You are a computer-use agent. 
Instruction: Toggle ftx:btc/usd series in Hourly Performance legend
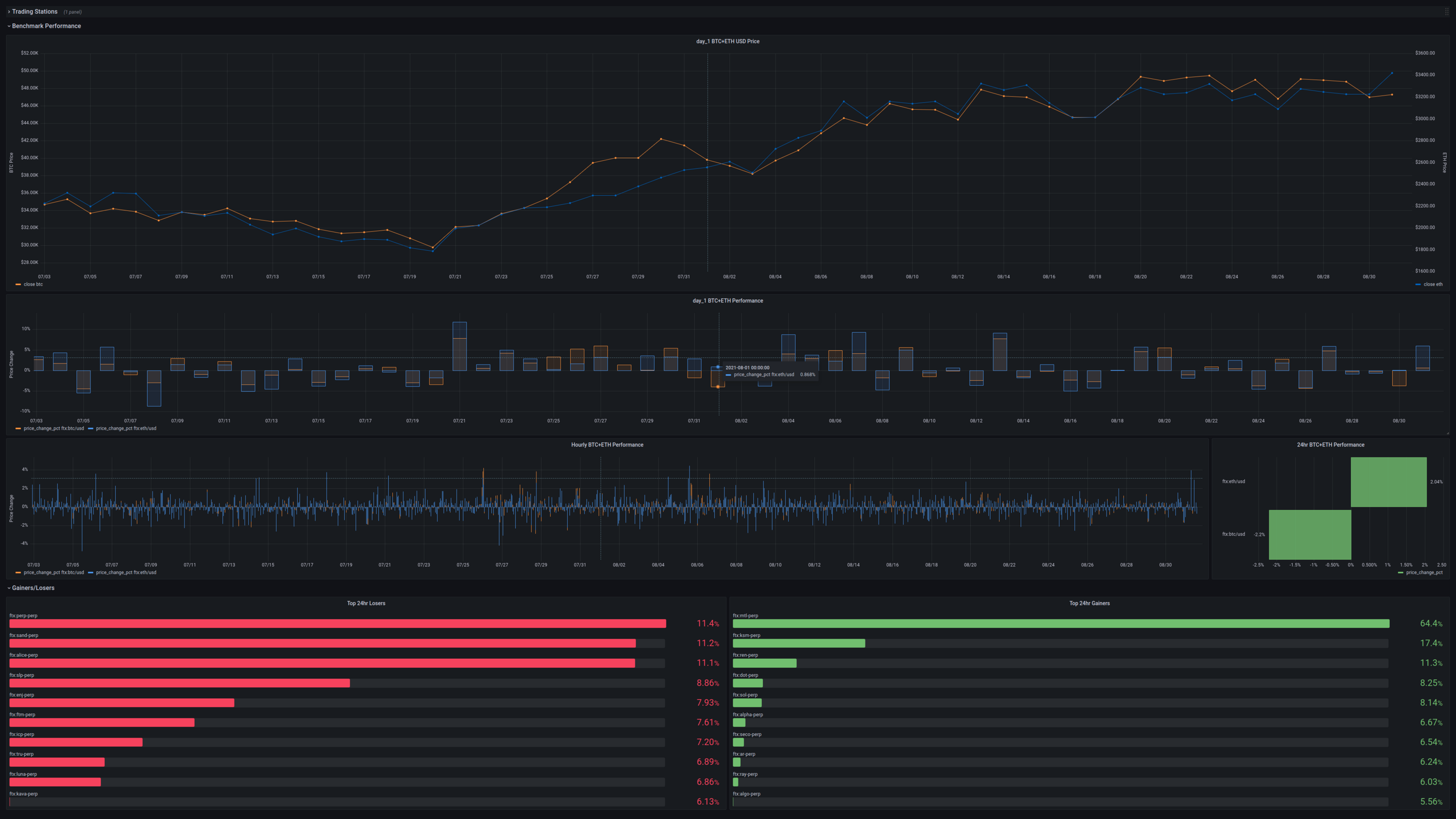click(x=54, y=573)
